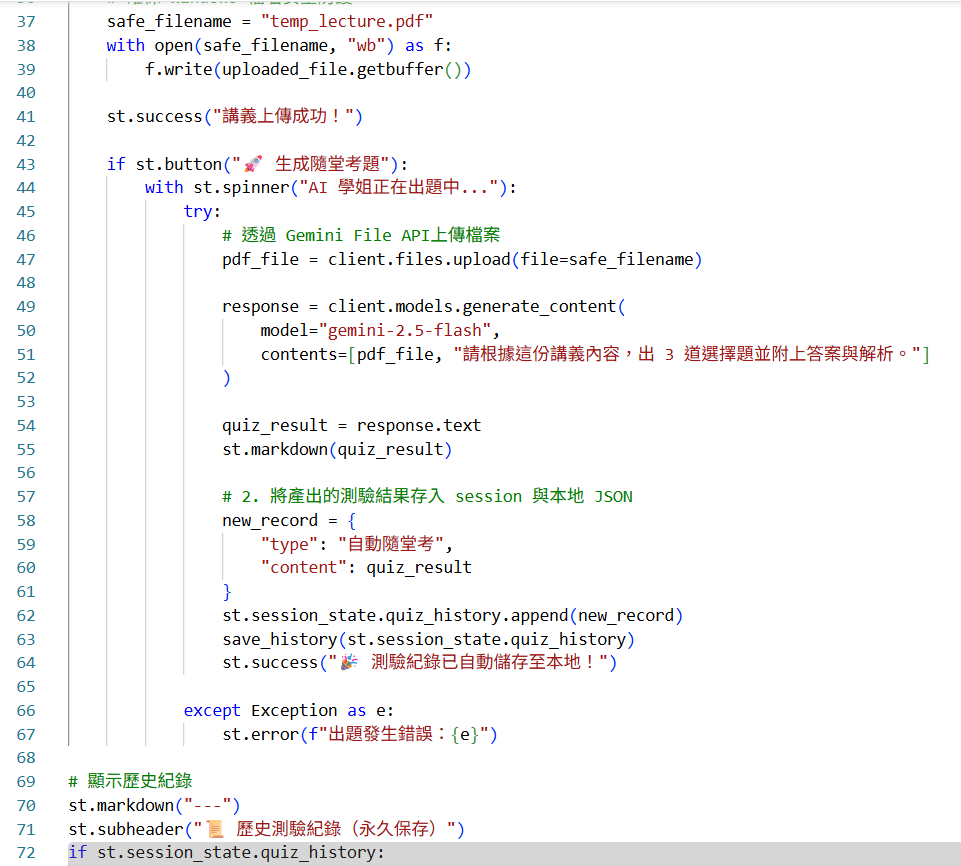The height and width of the screenshot is (866, 961).
Task: Click st.error on line 67
Action: [260, 734]
